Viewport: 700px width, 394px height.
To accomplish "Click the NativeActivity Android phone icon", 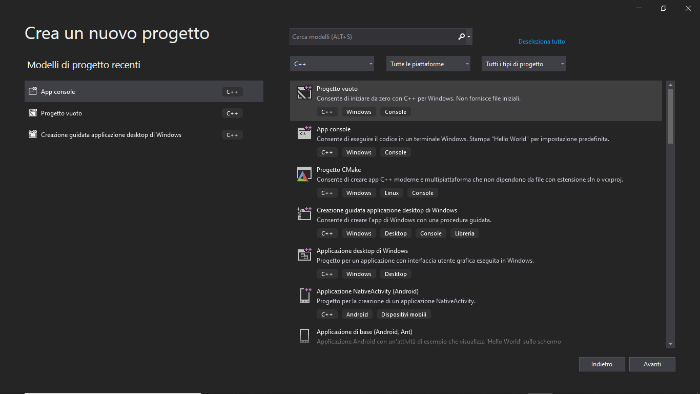I will click(304, 295).
